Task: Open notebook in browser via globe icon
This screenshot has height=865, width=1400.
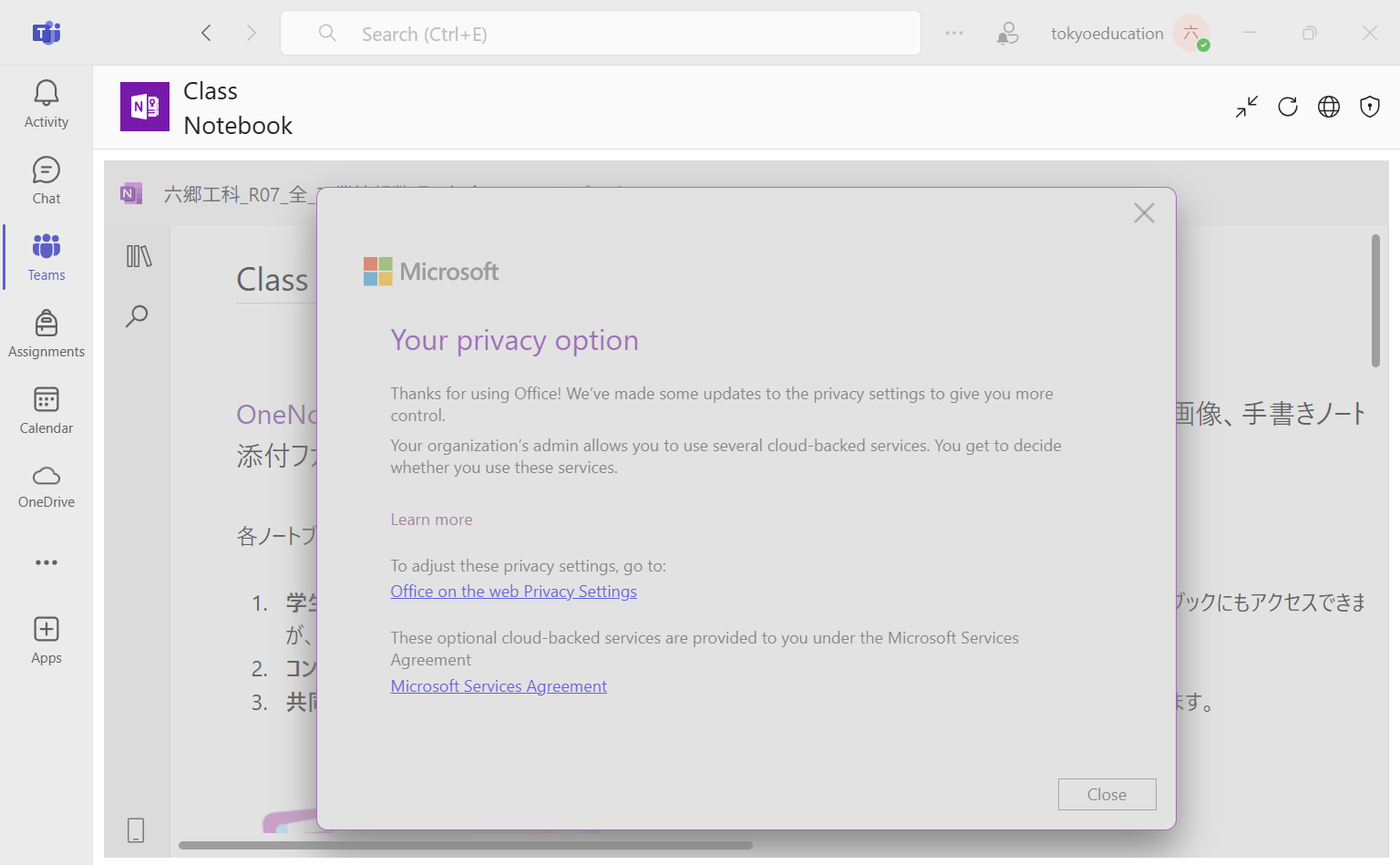Action: [1329, 107]
